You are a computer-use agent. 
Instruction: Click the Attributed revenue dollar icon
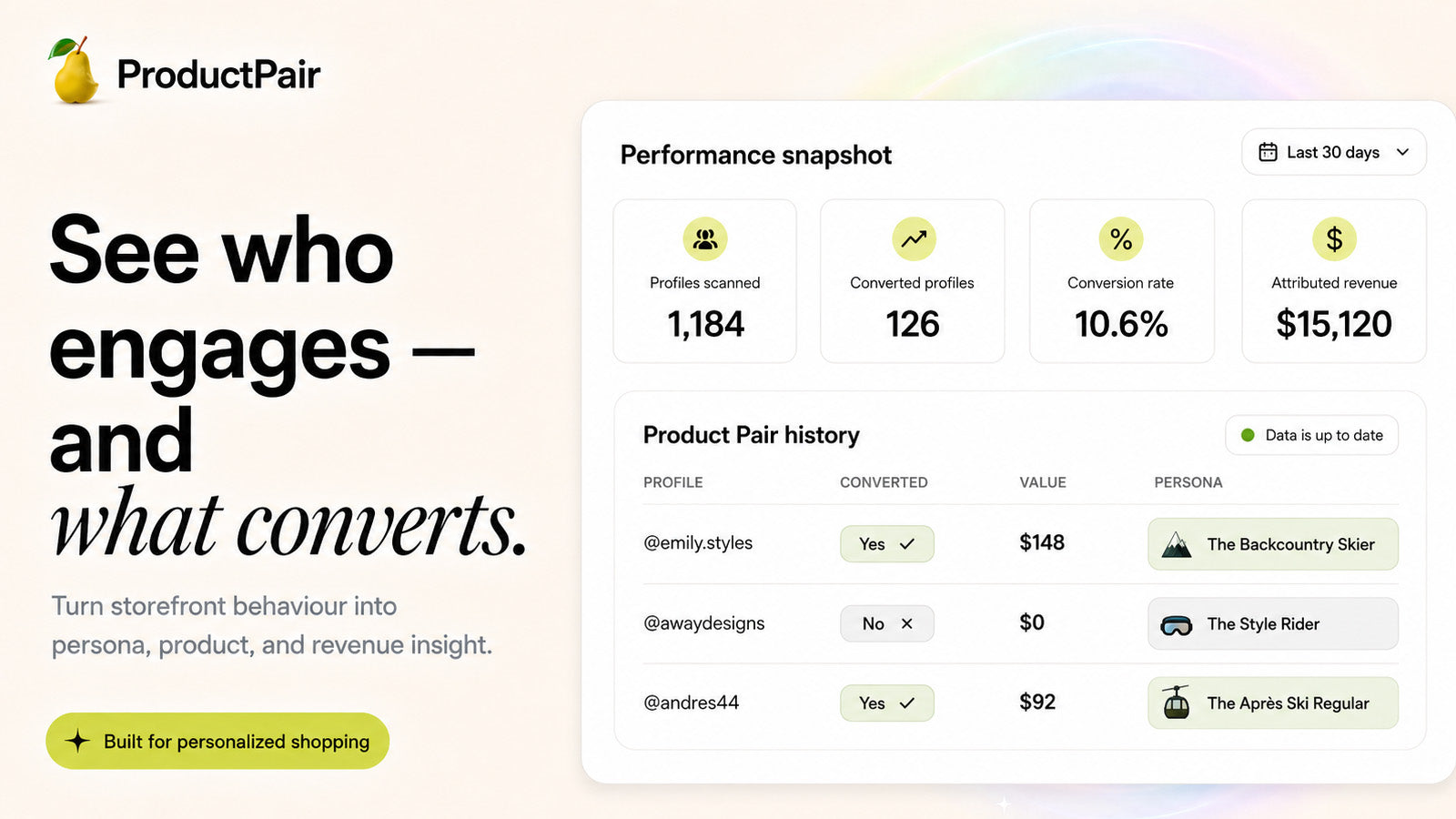click(1334, 239)
